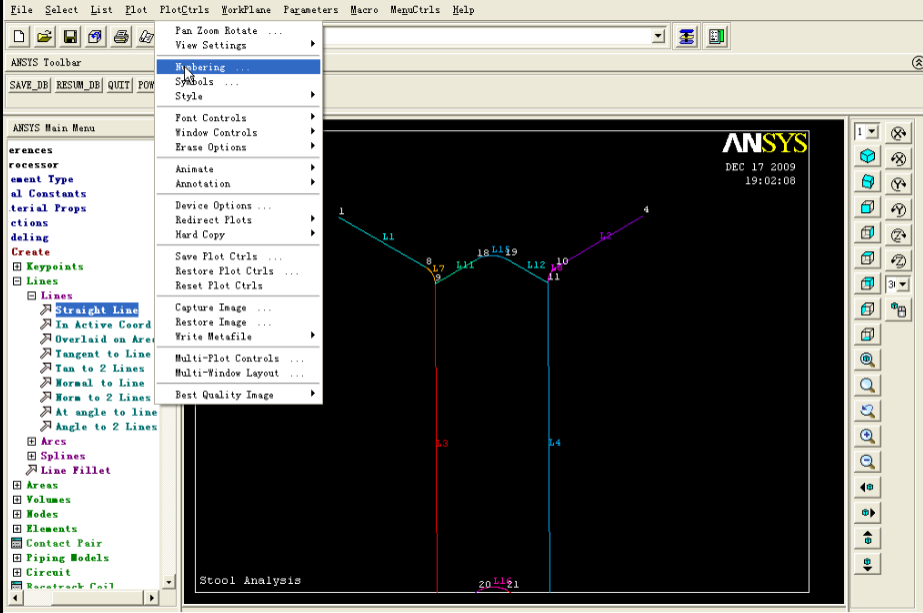The width and height of the screenshot is (923, 613).
Task: Select Straight Line in the Main Menu
Action: tap(97, 310)
